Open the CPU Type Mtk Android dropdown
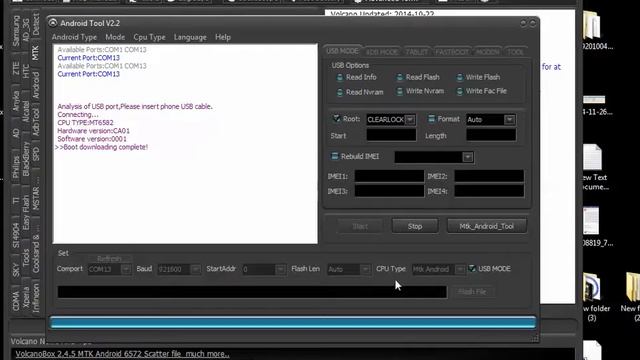 pyautogui.click(x=460, y=269)
